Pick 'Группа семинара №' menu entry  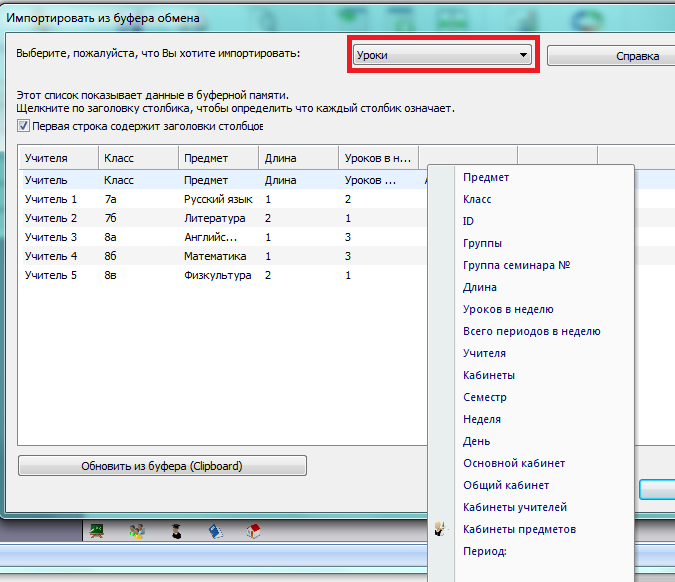coord(516,265)
